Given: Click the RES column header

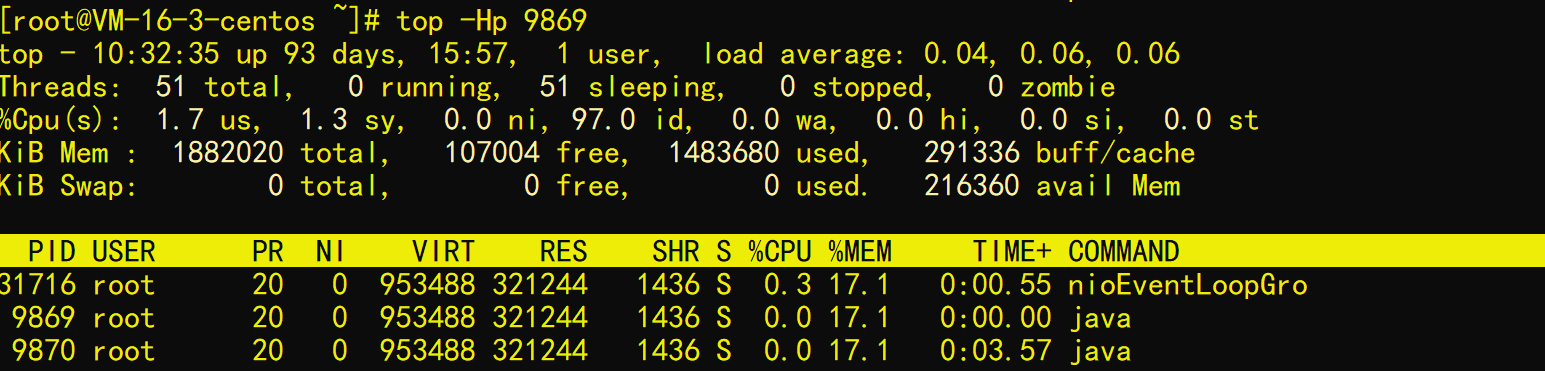Looking at the screenshot, I should (x=563, y=251).
